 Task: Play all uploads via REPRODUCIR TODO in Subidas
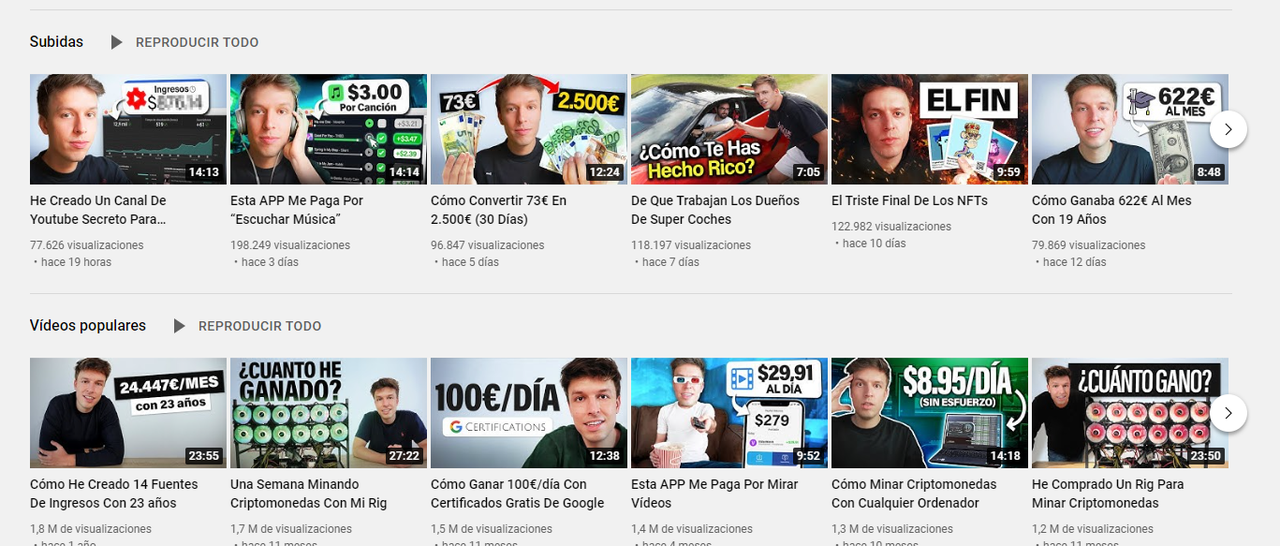tap(197, 43)
